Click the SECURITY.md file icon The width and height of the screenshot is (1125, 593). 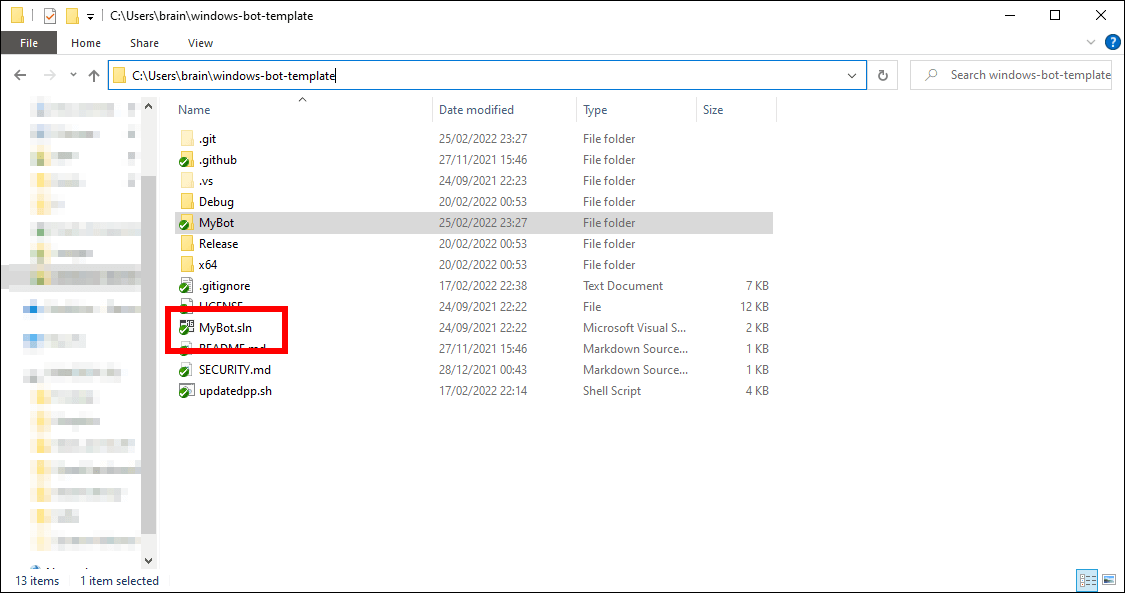click(x=185, y=370)
